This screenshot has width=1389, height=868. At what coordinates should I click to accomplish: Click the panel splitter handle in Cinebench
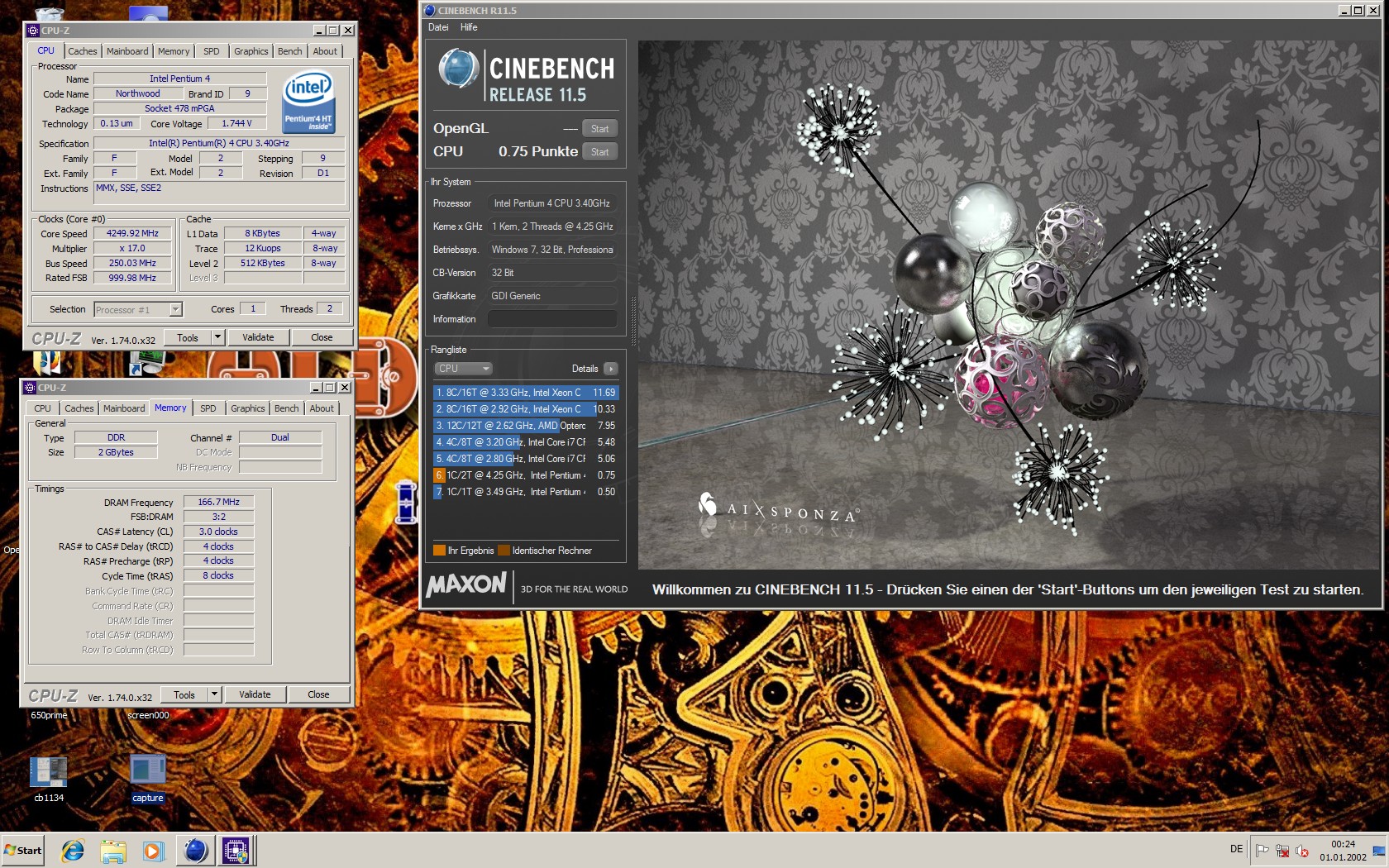click(633, 321)
